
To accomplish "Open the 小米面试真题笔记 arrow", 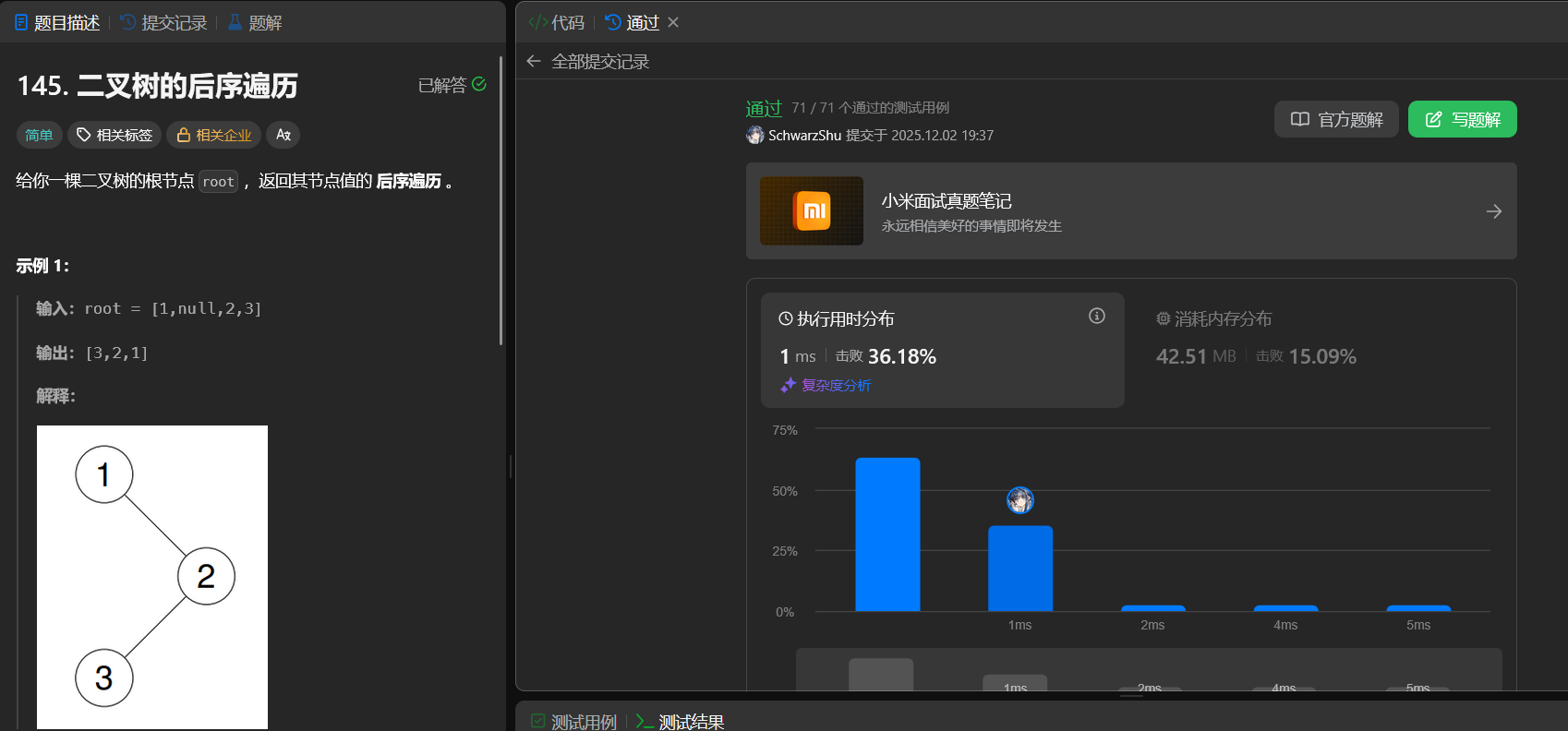I will coord(1493,211).
